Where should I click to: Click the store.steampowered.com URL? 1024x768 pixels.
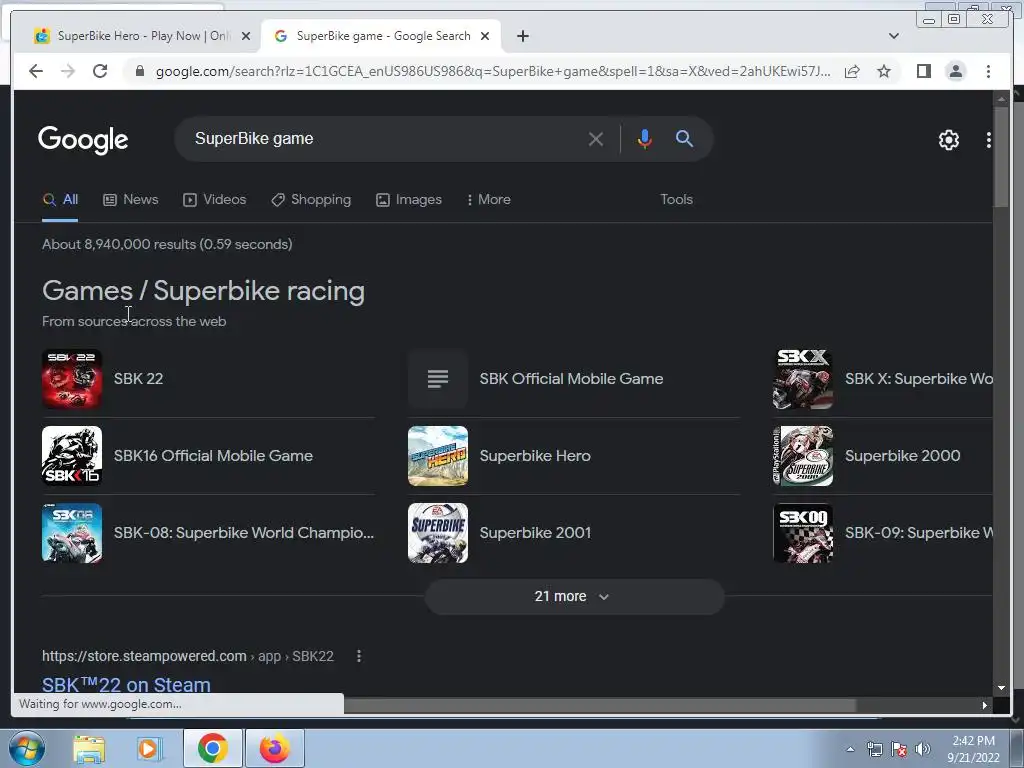pyautogui.click(x=144, y=656)
